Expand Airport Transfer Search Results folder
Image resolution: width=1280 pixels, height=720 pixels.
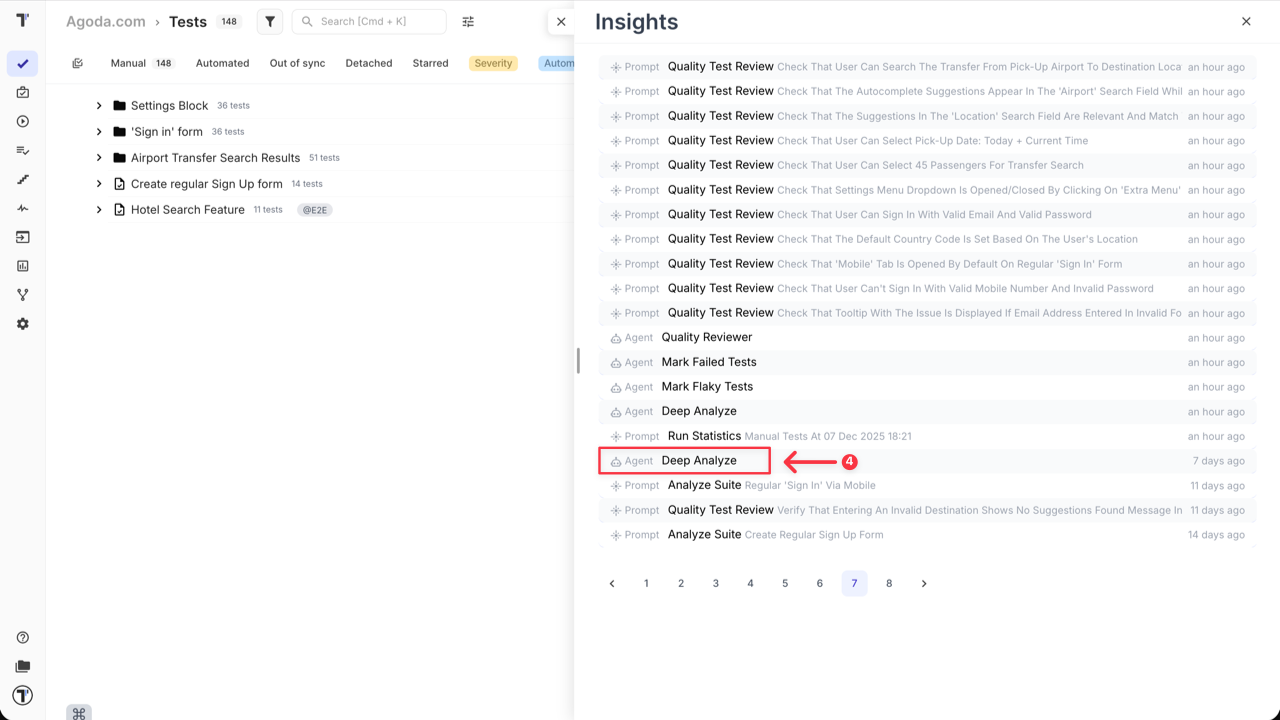98,157
